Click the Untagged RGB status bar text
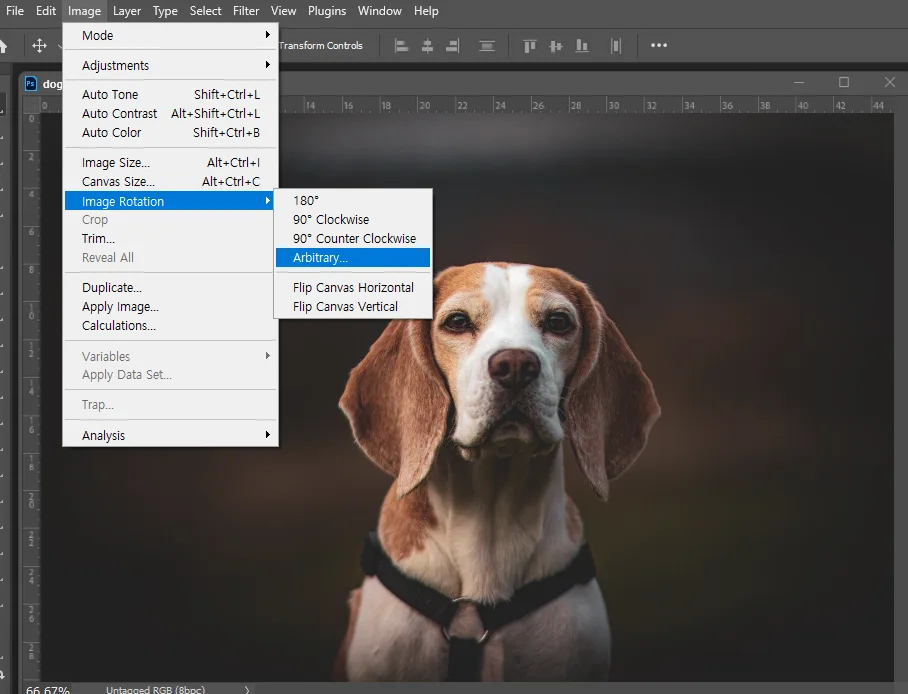The width and height of the screenshot is (908, 694). tap(155, 690)
